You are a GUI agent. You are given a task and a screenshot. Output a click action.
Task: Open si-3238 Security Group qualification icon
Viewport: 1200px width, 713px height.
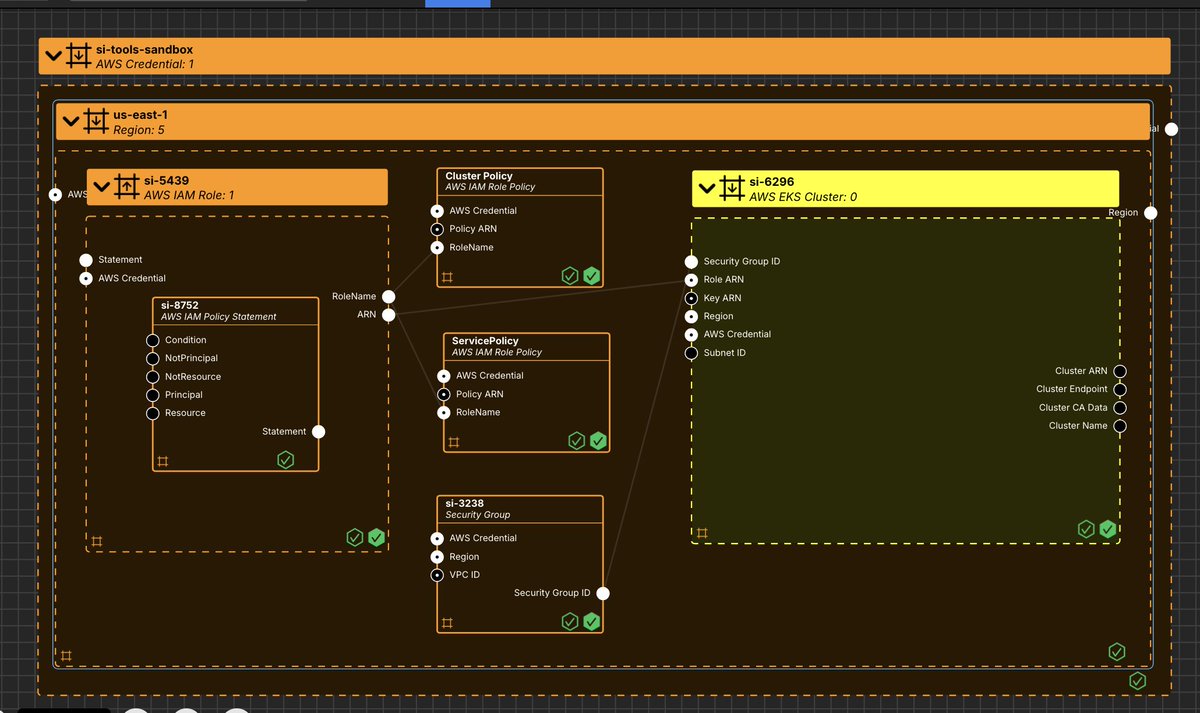click(570, 622)
